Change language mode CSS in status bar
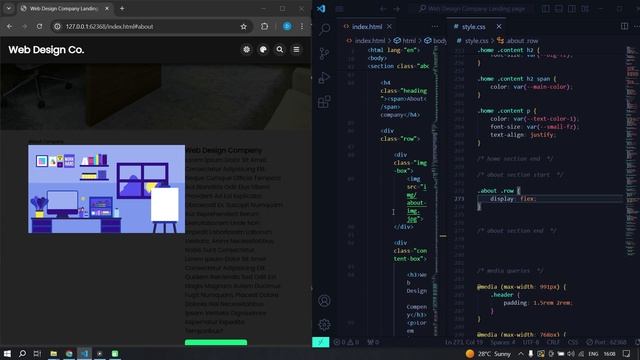 [573, 342]
